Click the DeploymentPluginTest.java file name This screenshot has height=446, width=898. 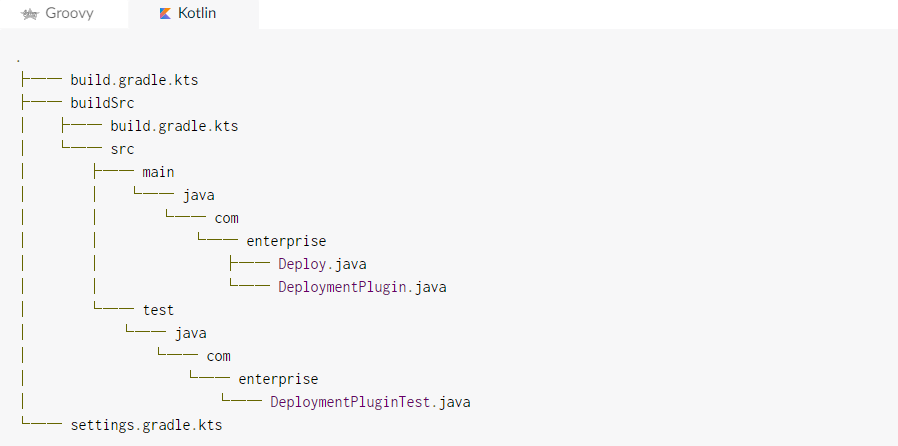tap(370, 402)
